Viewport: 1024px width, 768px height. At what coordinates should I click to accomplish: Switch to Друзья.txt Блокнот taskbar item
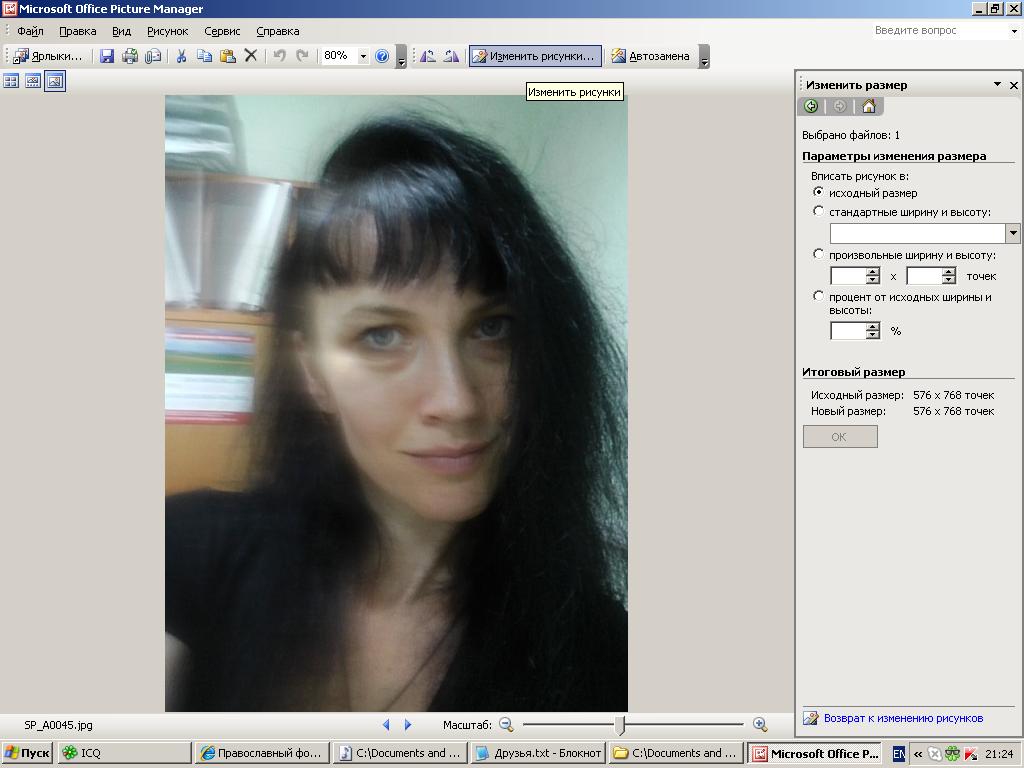point(538,753)
